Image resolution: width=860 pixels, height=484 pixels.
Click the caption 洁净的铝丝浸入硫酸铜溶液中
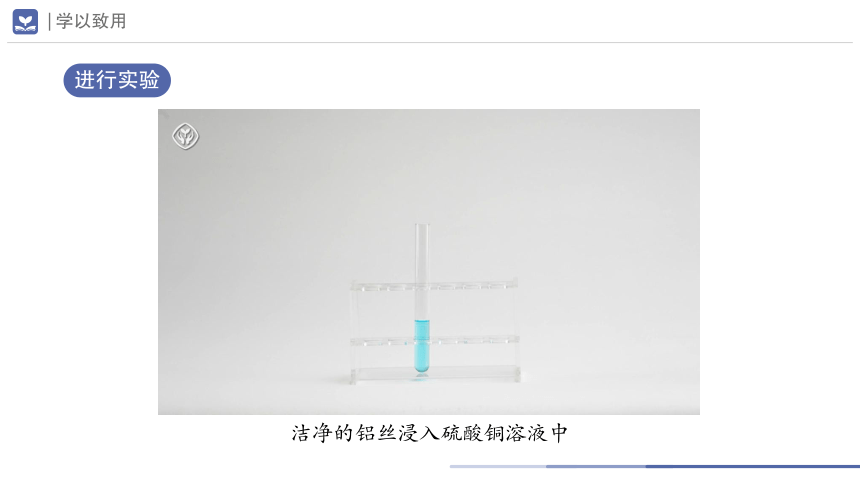tap(429, 434)
